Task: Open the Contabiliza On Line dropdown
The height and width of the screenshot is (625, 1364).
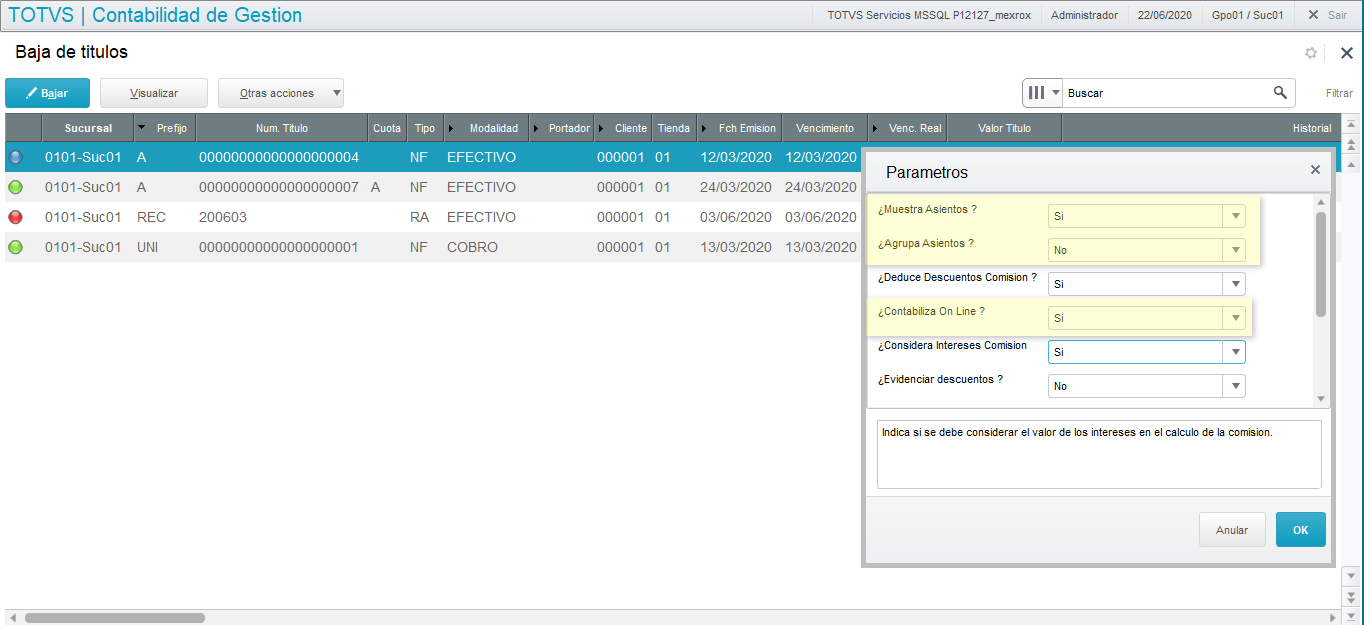Action: [1236, 318]
